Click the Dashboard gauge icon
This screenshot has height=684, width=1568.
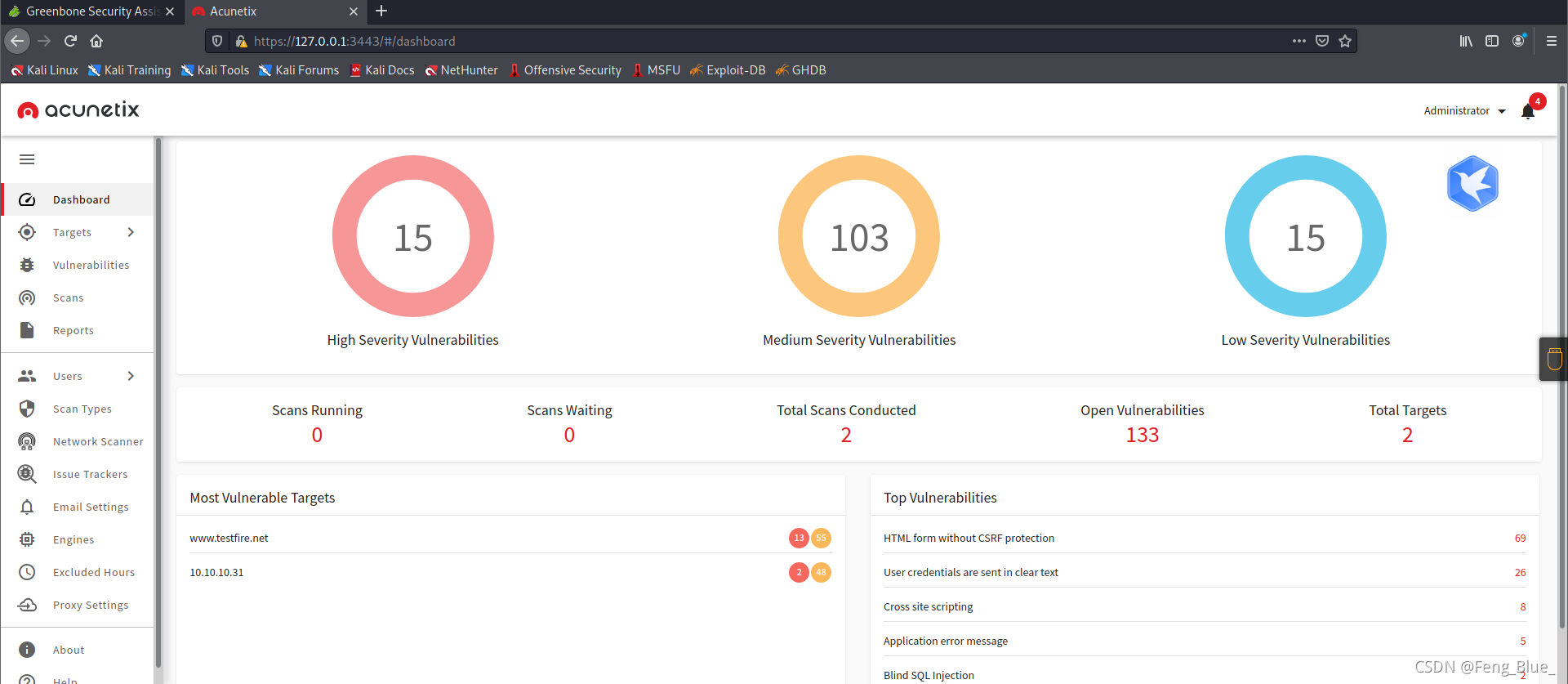pos(27,199)
